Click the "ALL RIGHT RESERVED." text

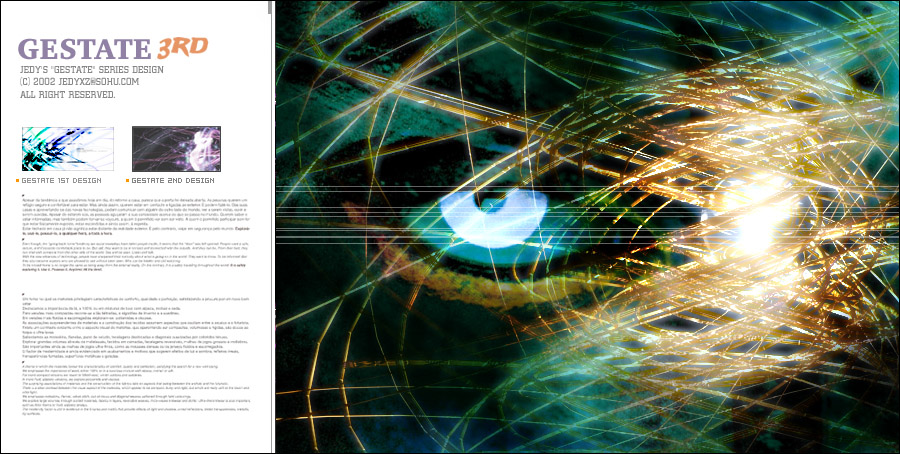pyautogui.click(x=68, y=95)
